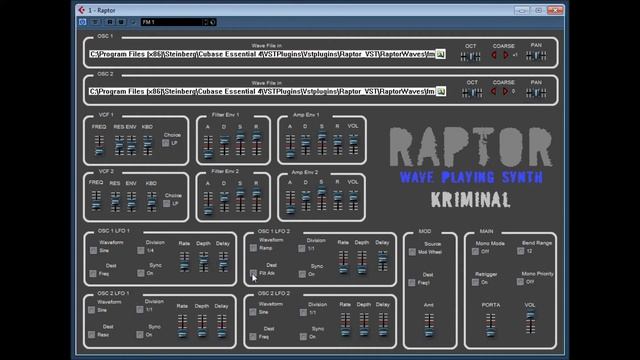Open VCF 1 filter Choice LP selector
Image resolution: width=640 pixels, height=360 pixels.
point(166,143)
